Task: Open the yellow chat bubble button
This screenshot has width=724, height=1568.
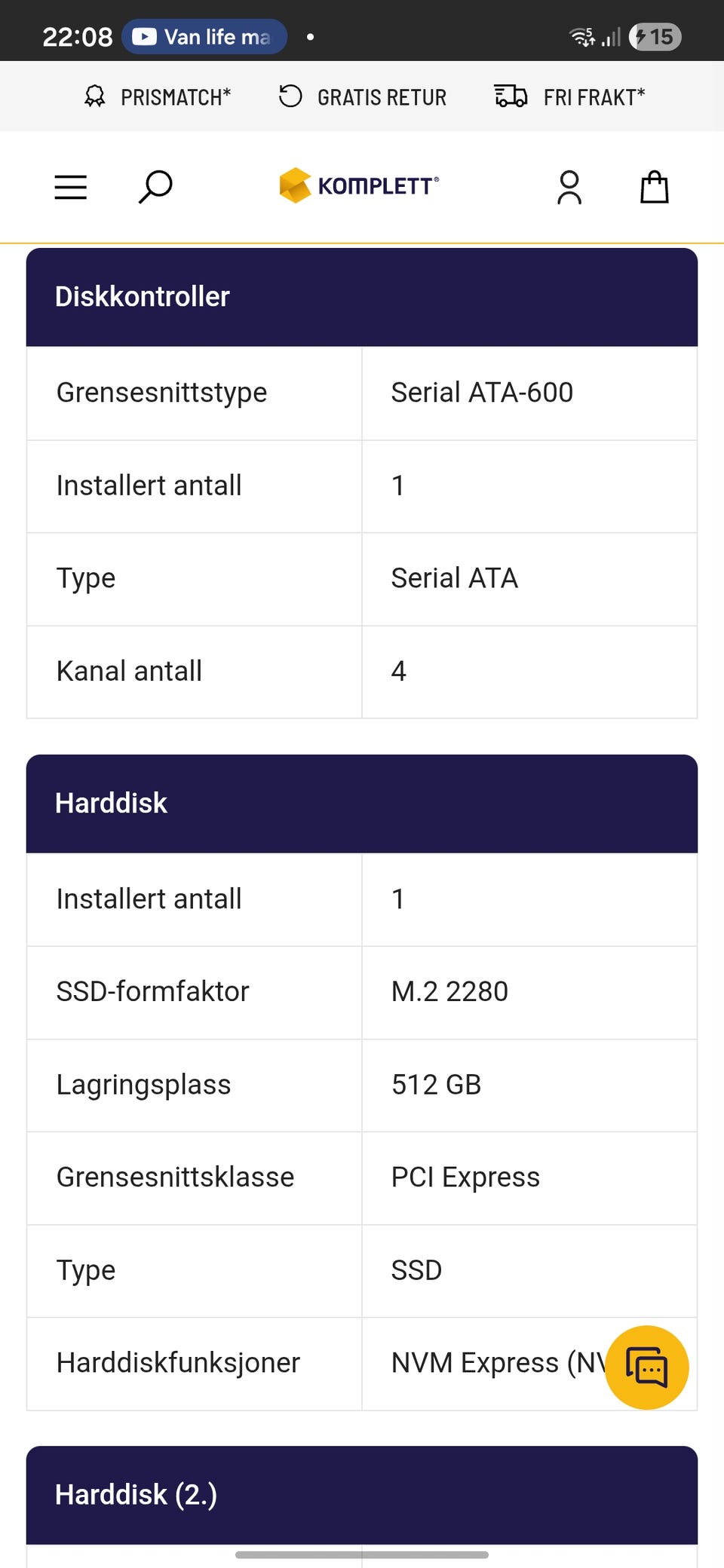Action: coord(646,1367)
